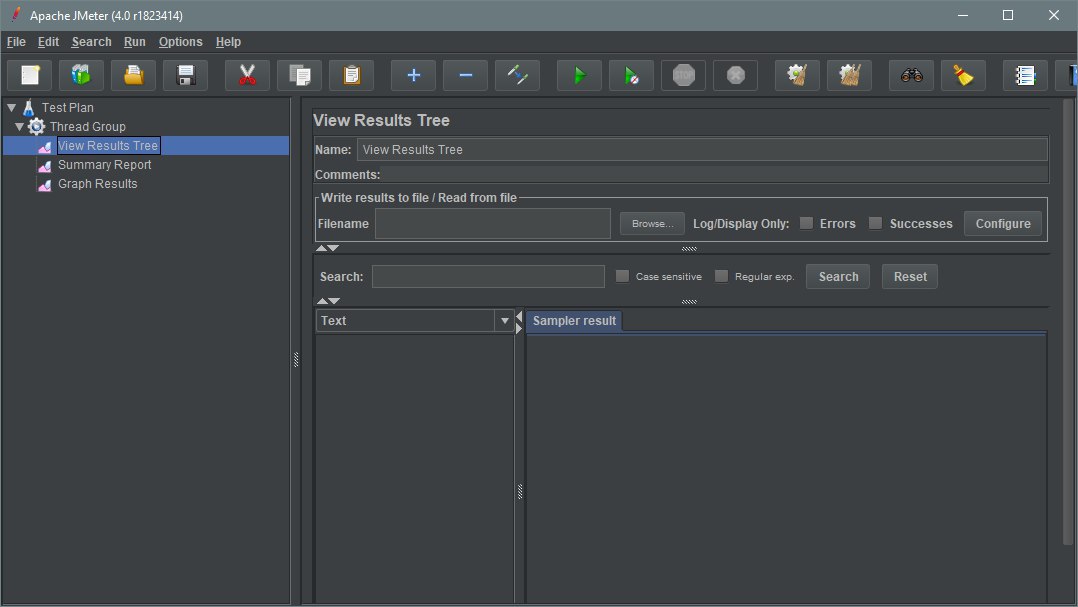Viewport: 1078px width, 607px height.
Task: Reset search with yellow brush icon
Action: [x=963, y=75]
